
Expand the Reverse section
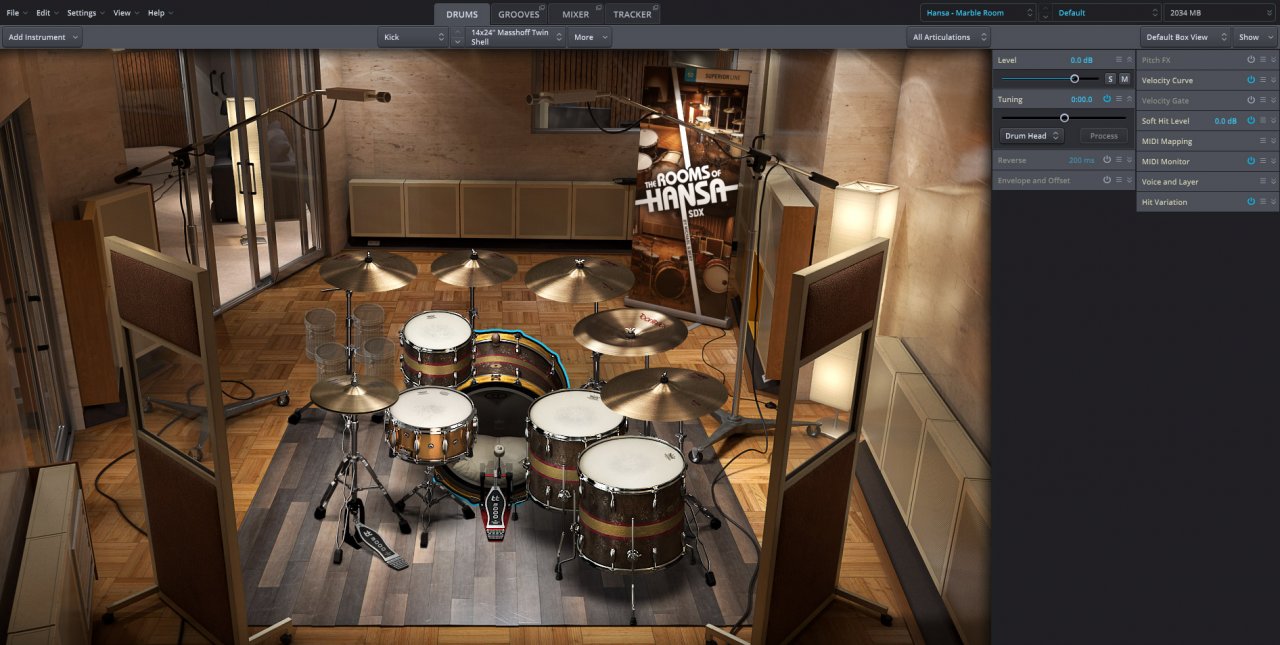(1130, 160)
